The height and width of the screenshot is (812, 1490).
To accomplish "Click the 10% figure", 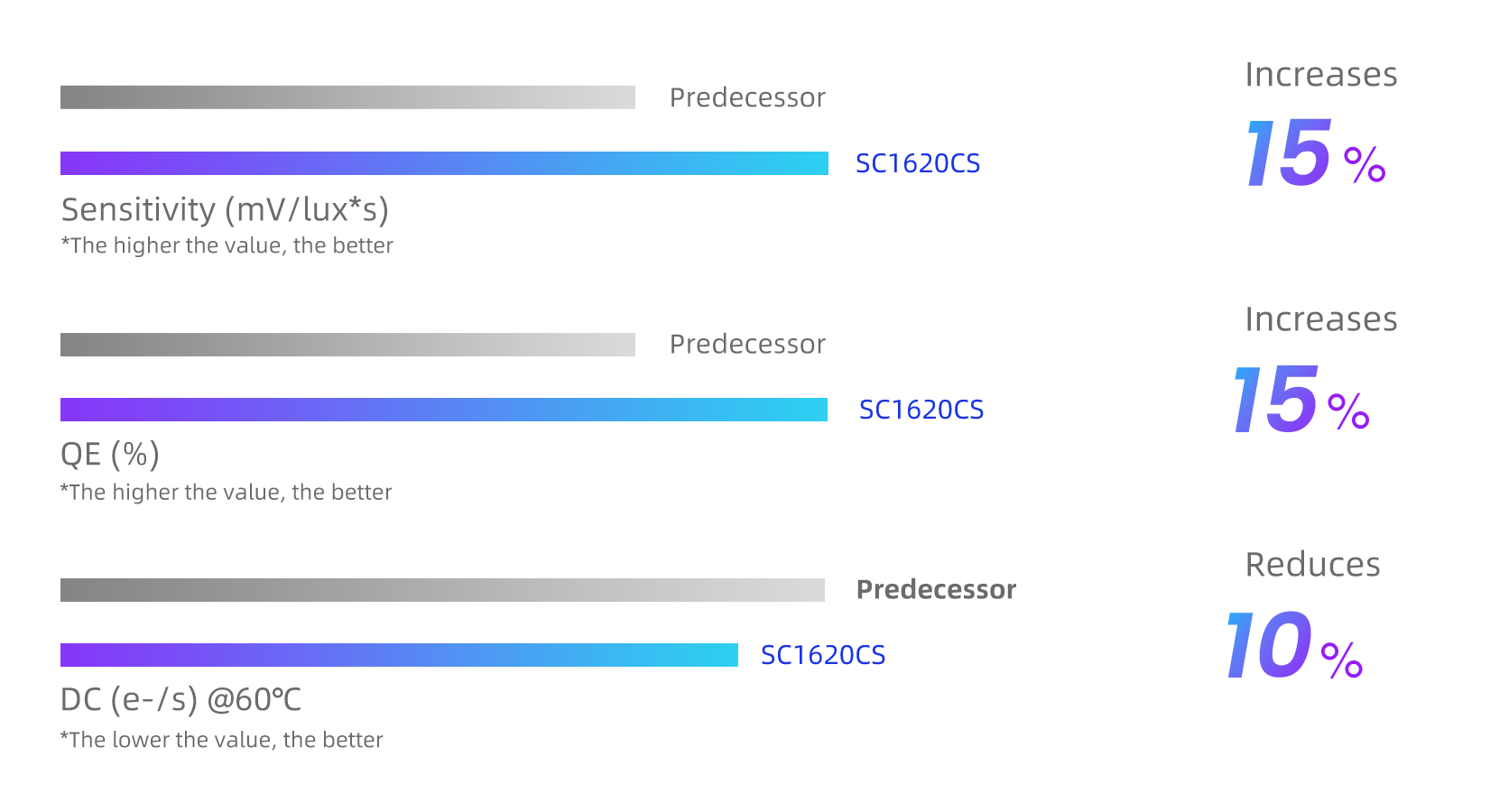I will click(x=1293, y=646).
